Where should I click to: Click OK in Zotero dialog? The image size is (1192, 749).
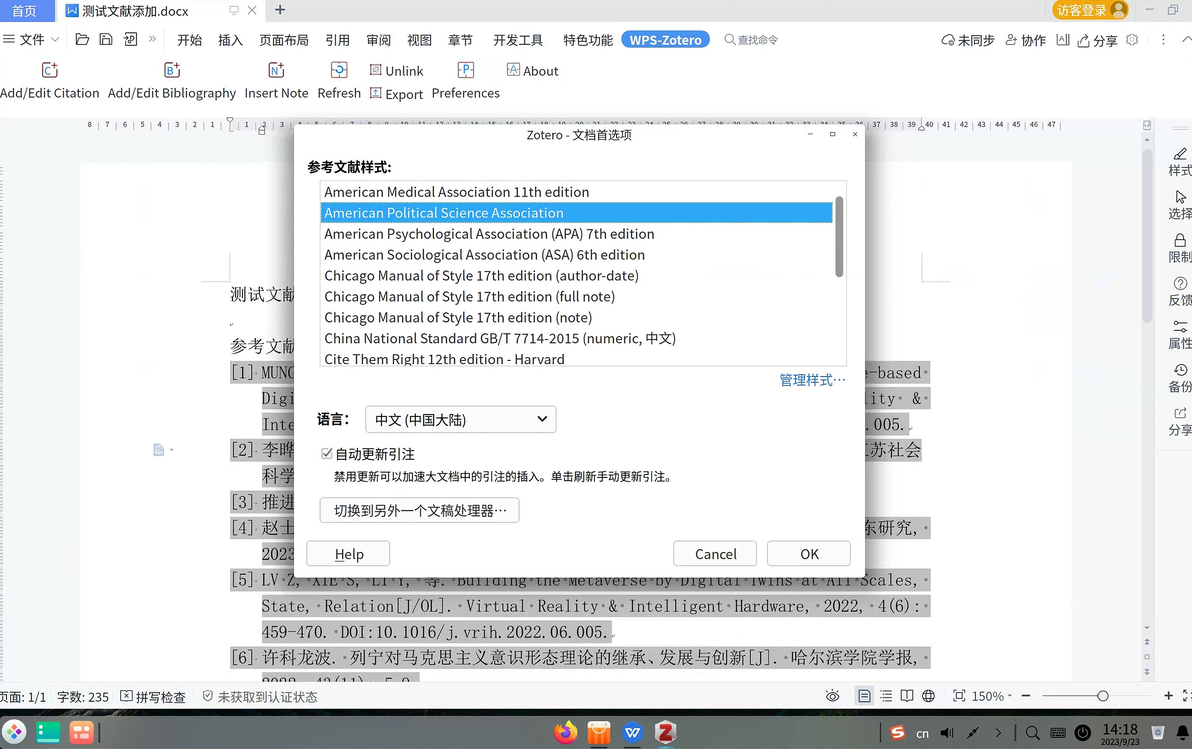click(809, 554)
